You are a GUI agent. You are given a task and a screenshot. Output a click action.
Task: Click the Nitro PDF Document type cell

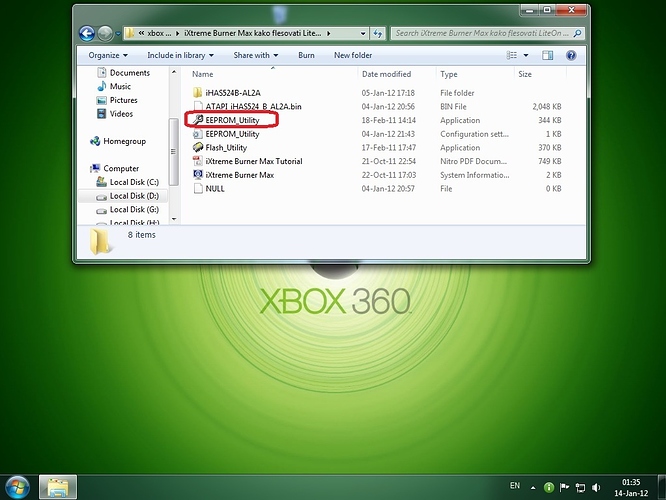[x=473, y=161]
